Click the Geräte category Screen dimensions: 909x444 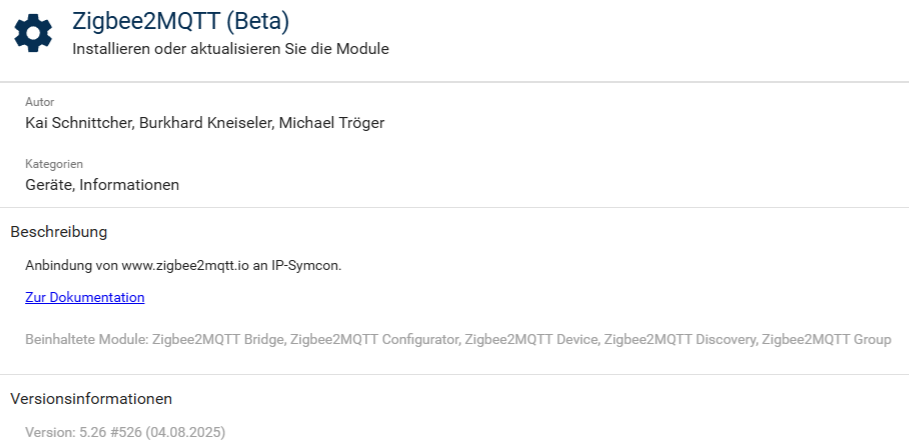click(48, 184)
